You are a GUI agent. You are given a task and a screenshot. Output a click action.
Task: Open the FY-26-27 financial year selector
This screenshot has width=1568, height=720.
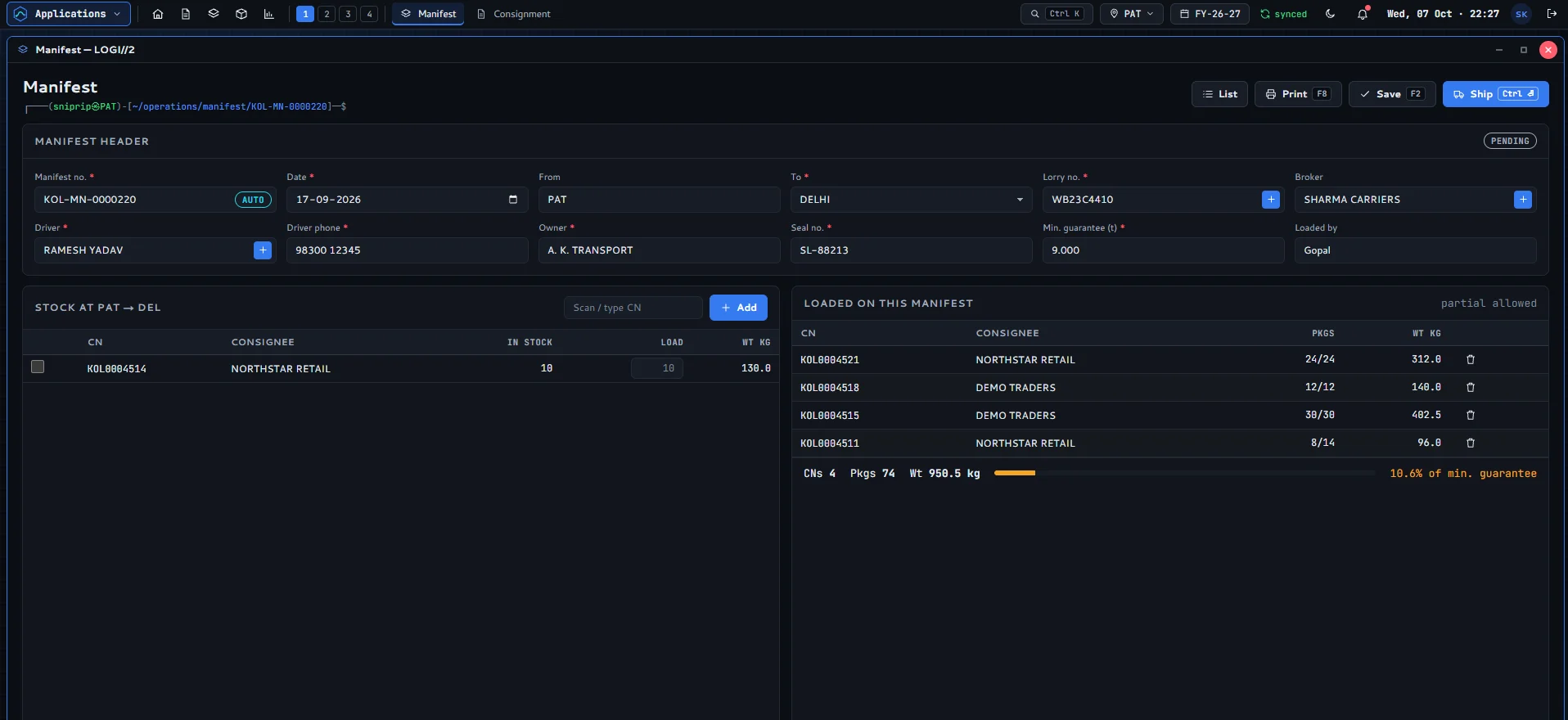click(x=1210, y=14)
